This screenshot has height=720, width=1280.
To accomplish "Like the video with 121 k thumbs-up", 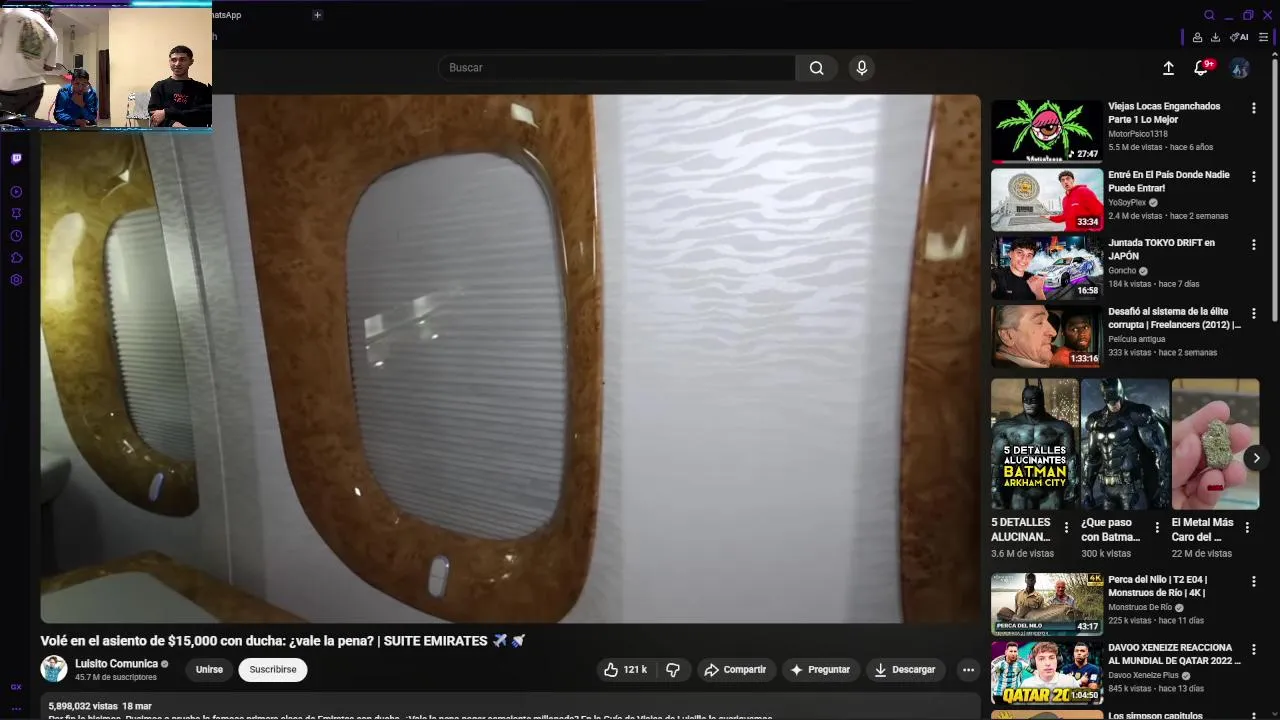I will coord(625,670).
